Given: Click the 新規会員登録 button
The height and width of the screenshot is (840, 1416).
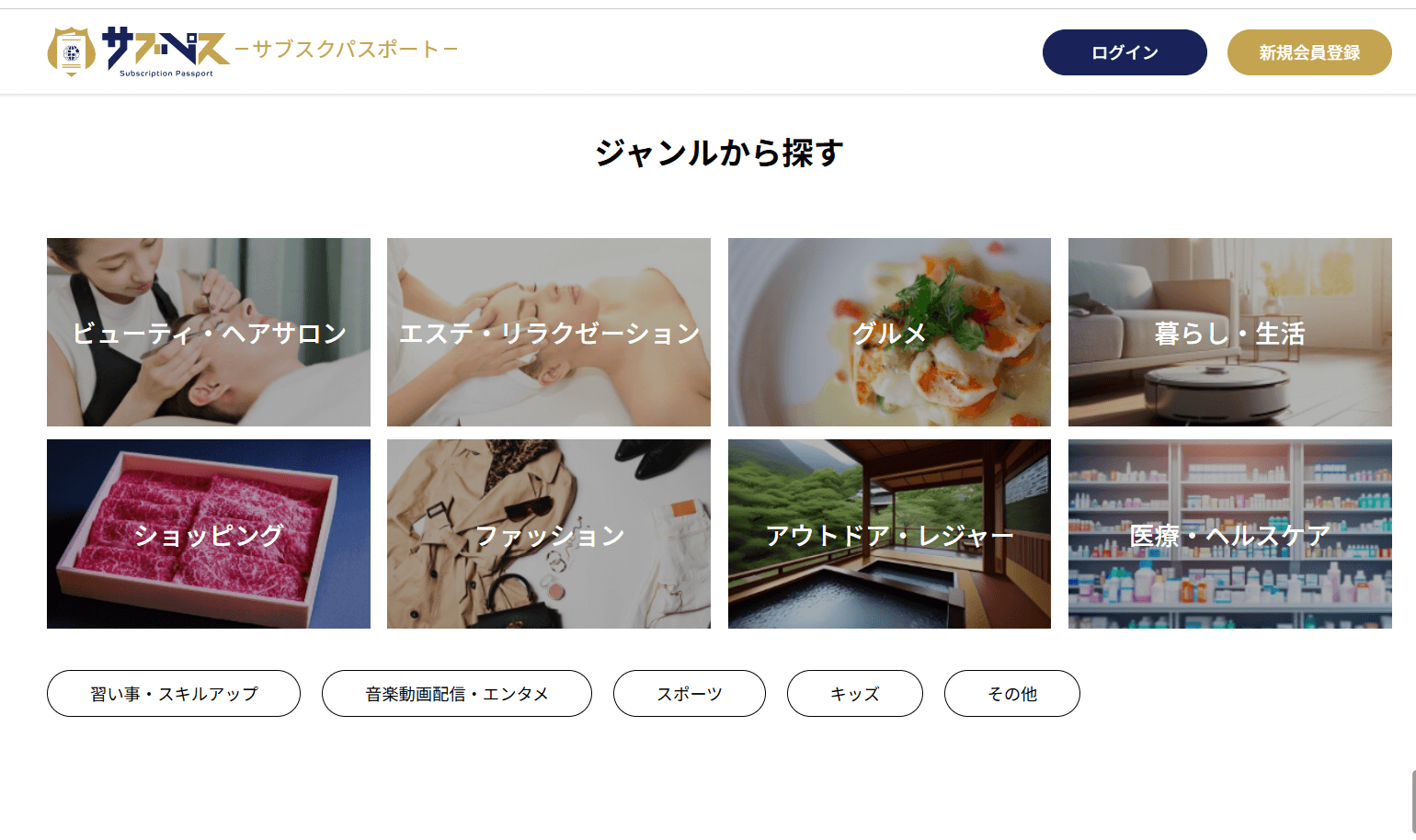Looking at the screenshot, I should click(1309, 52).
